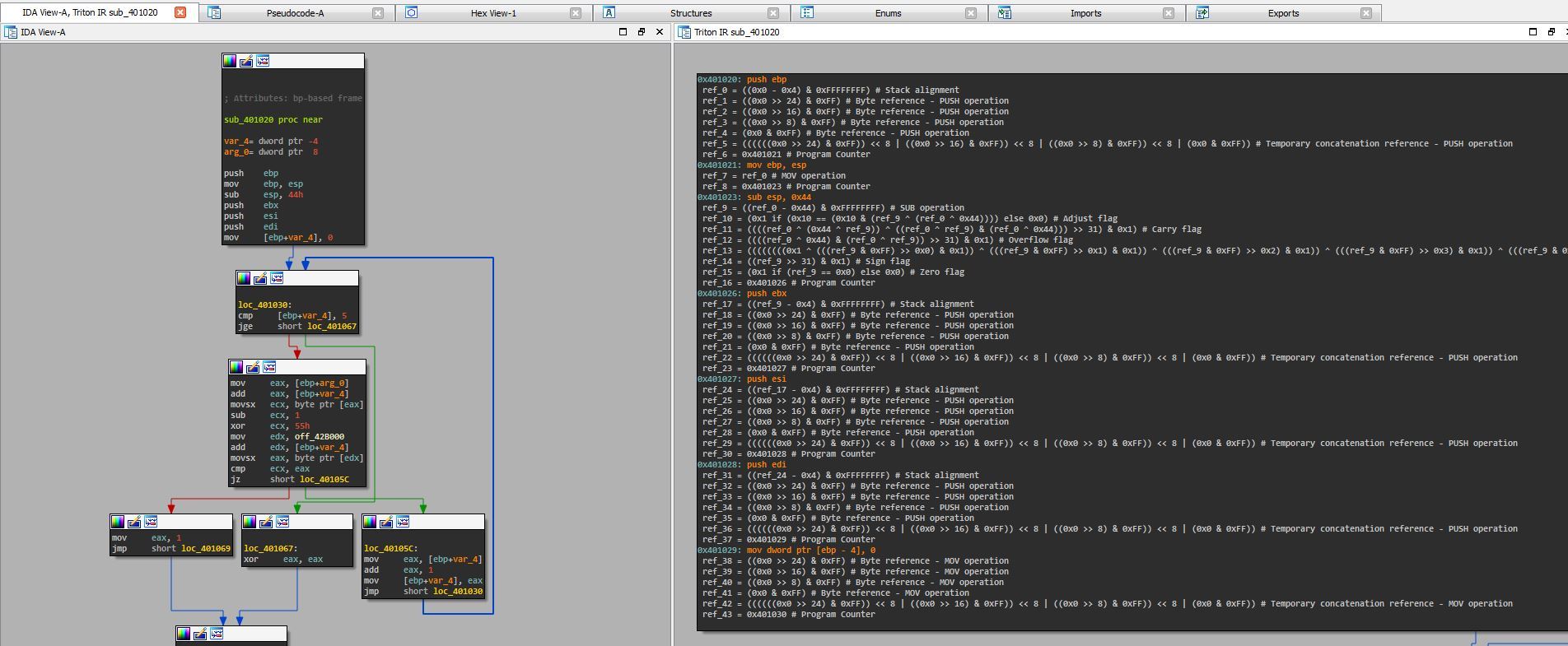Click graph icon on the 'mov eax, 1' node
1568x646 pixels.
pyautogui.click(x=151, y=522)
